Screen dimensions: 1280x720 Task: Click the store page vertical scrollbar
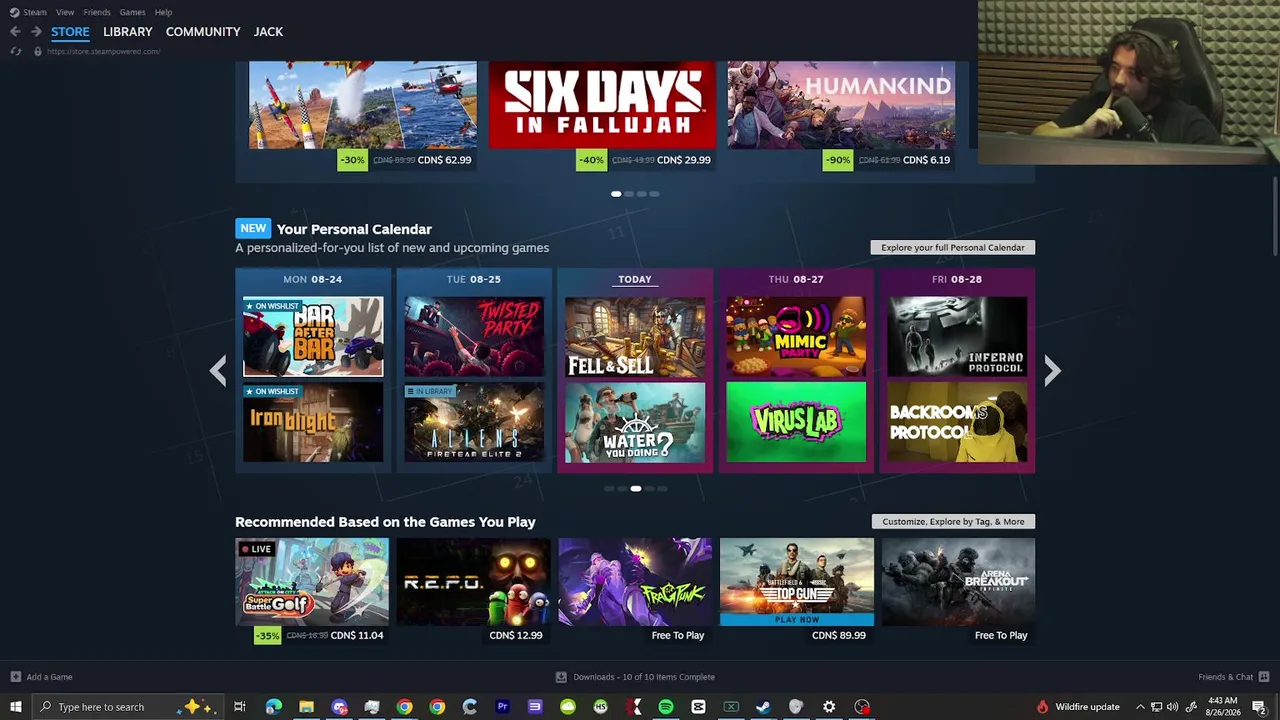pos(1275,218)
